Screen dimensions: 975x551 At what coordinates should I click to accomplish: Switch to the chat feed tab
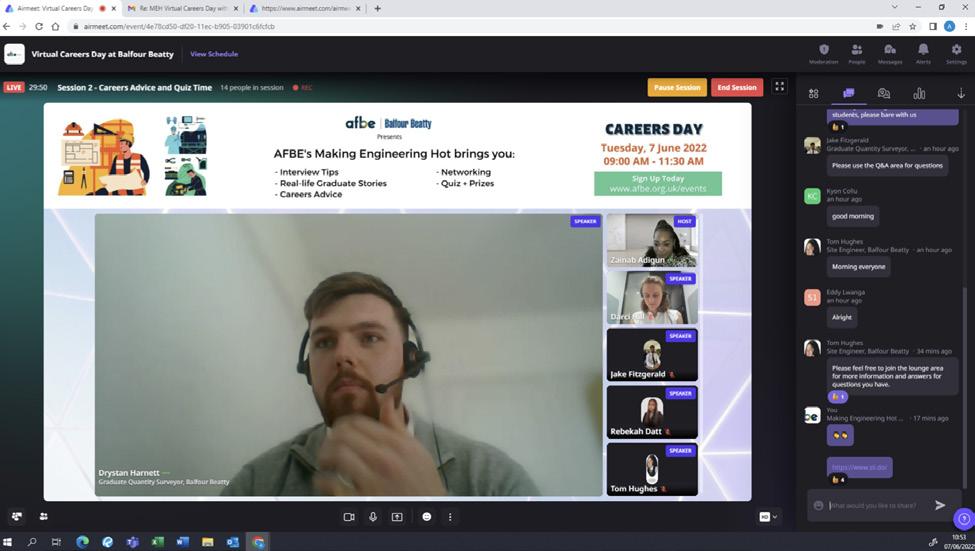click(849, 93)
